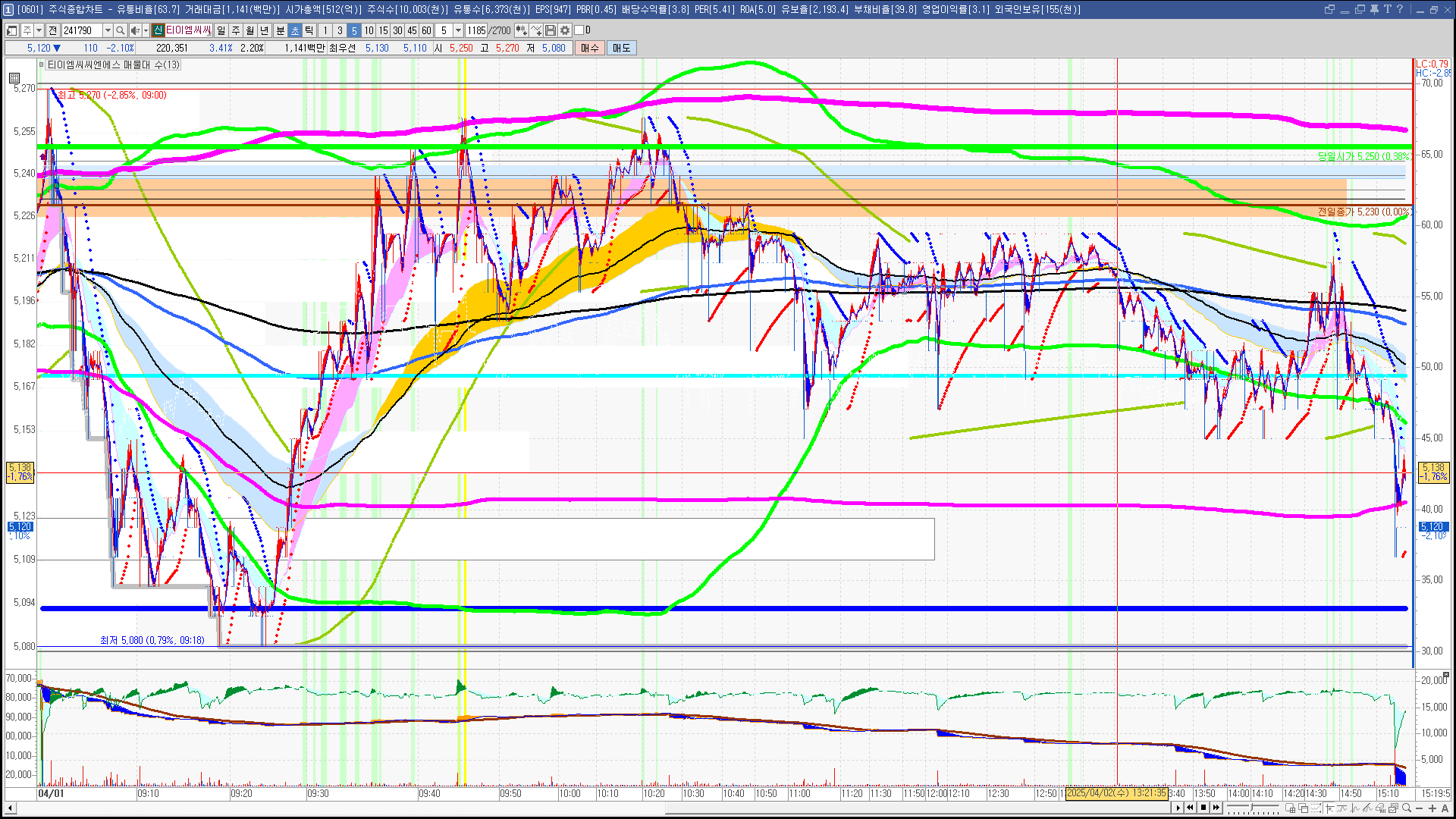Screen dimensions: 1456x819
Task: Open chart settings gear icon
Action: tap(565, 30)
